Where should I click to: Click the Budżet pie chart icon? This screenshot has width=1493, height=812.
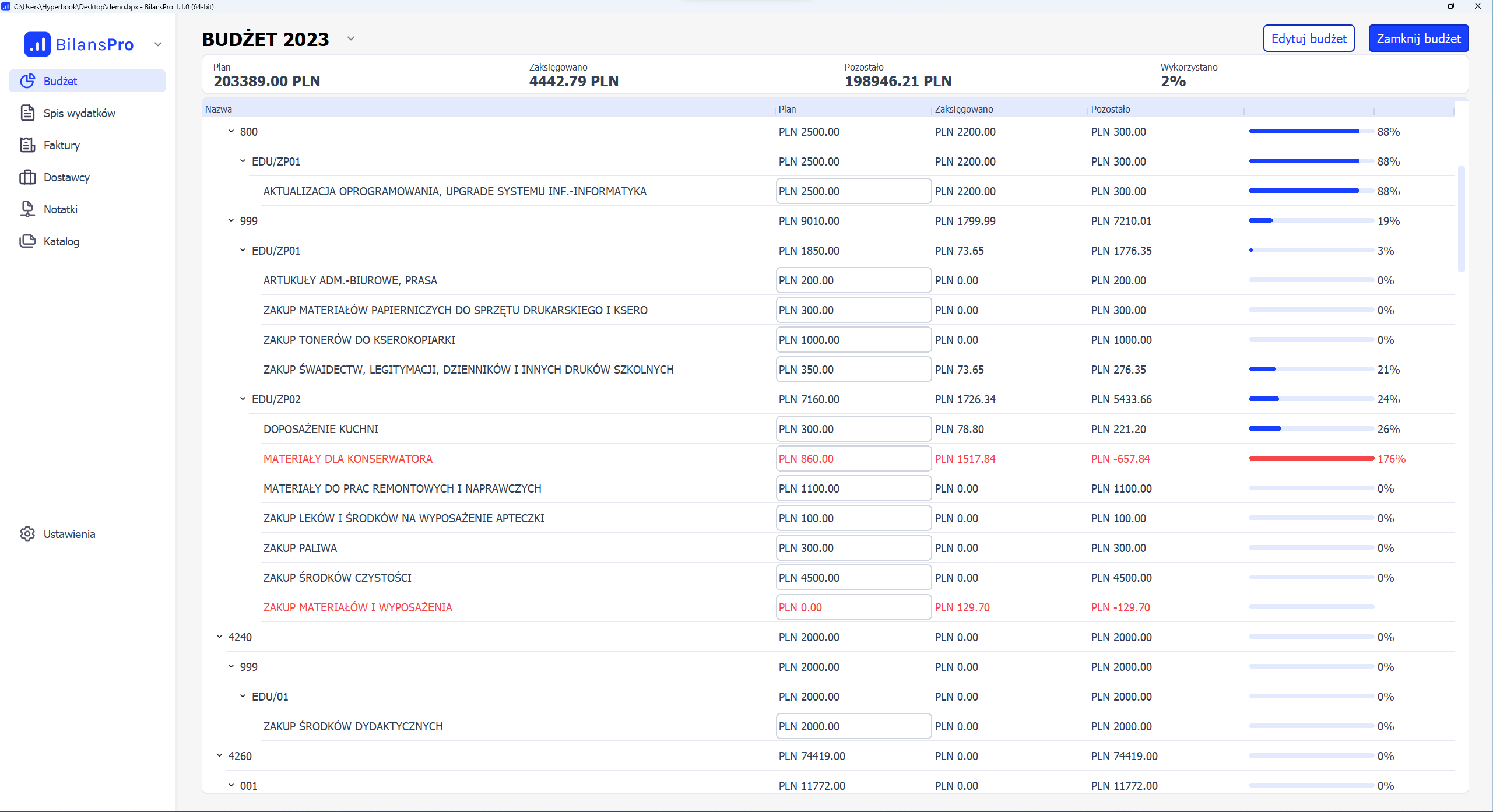click(x=27, y=81)
